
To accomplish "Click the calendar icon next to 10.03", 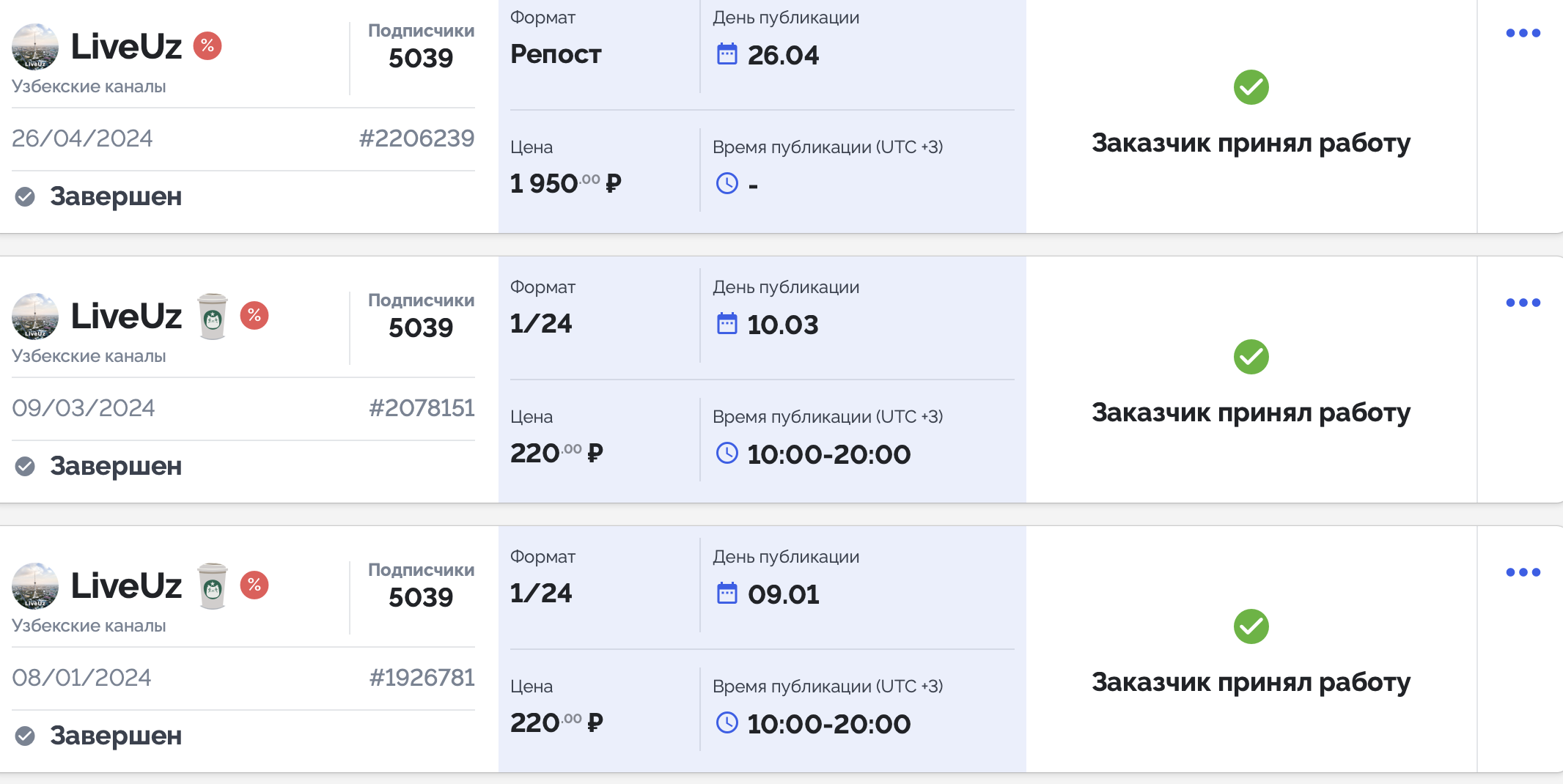I will (x=727, y=324).
